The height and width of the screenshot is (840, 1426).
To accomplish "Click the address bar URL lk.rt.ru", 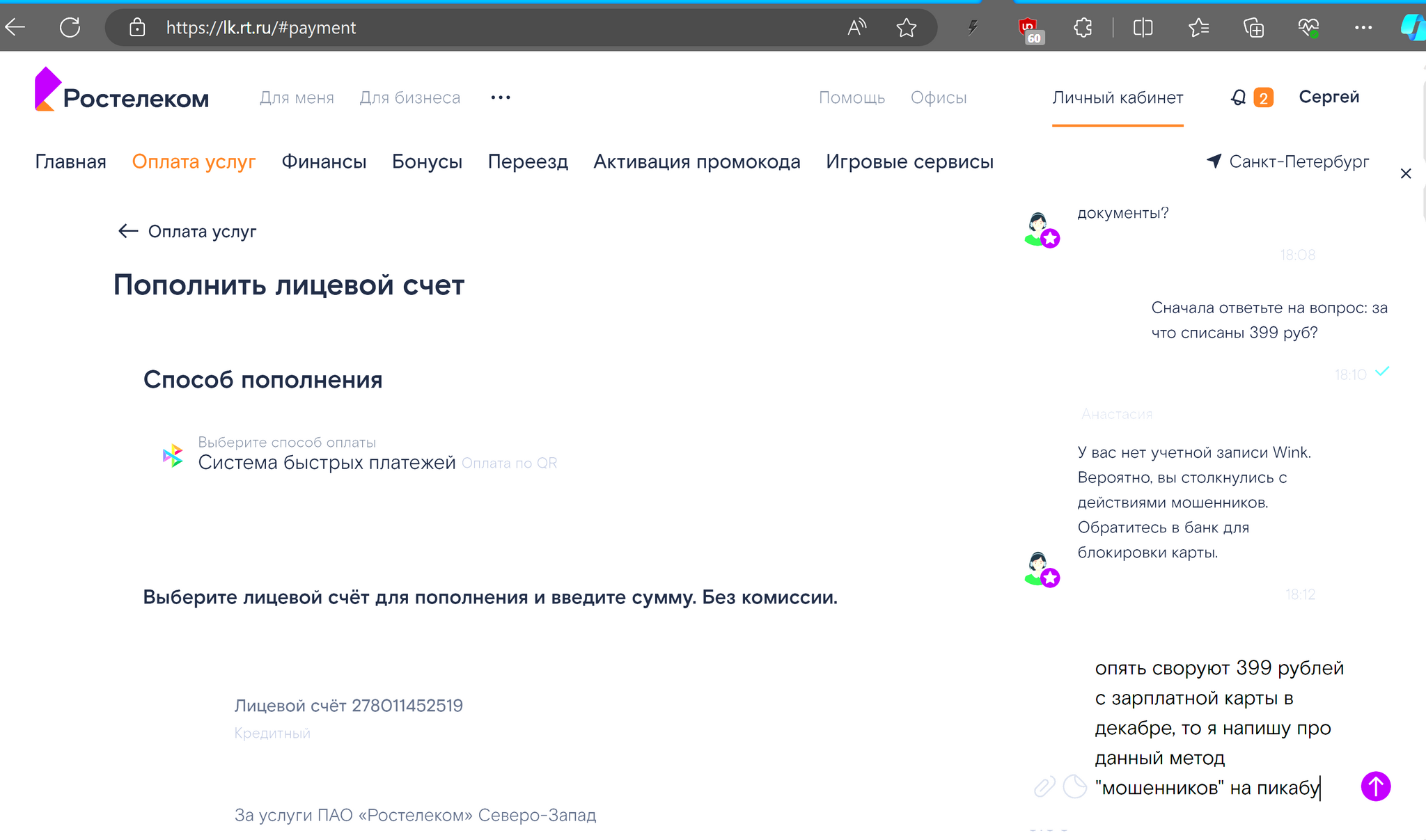I will [261, 28].
